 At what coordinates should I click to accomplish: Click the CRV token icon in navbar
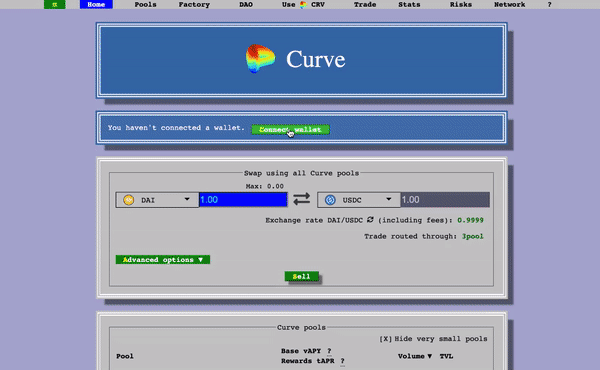303,5
